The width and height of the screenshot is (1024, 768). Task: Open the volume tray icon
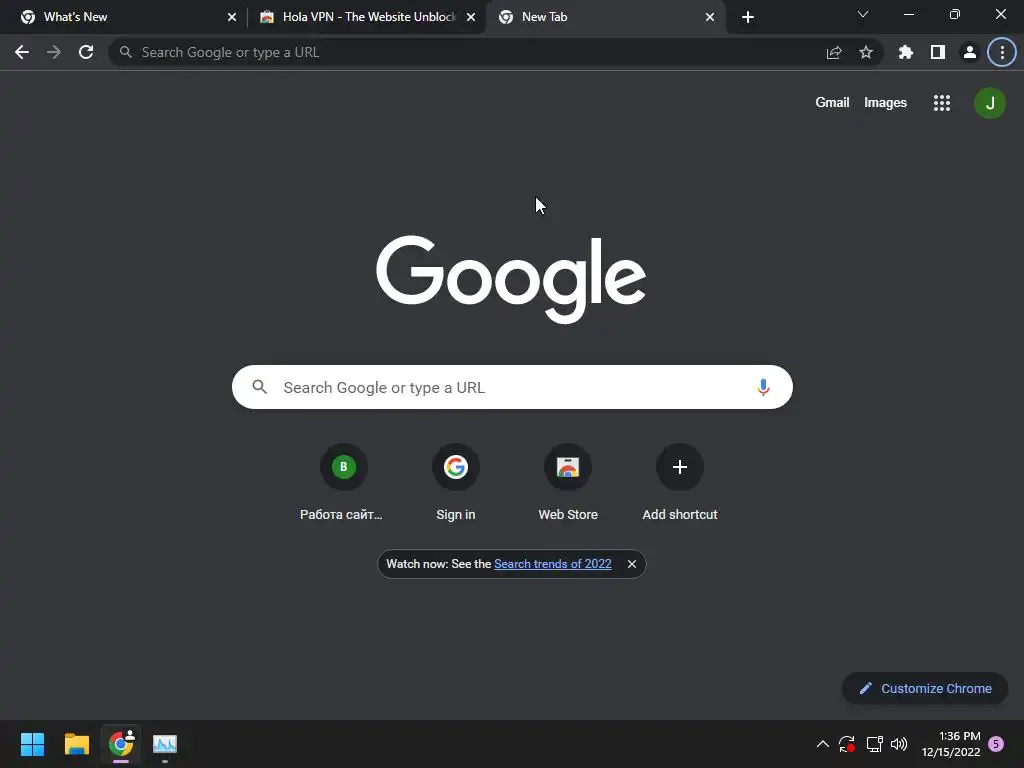899,744
